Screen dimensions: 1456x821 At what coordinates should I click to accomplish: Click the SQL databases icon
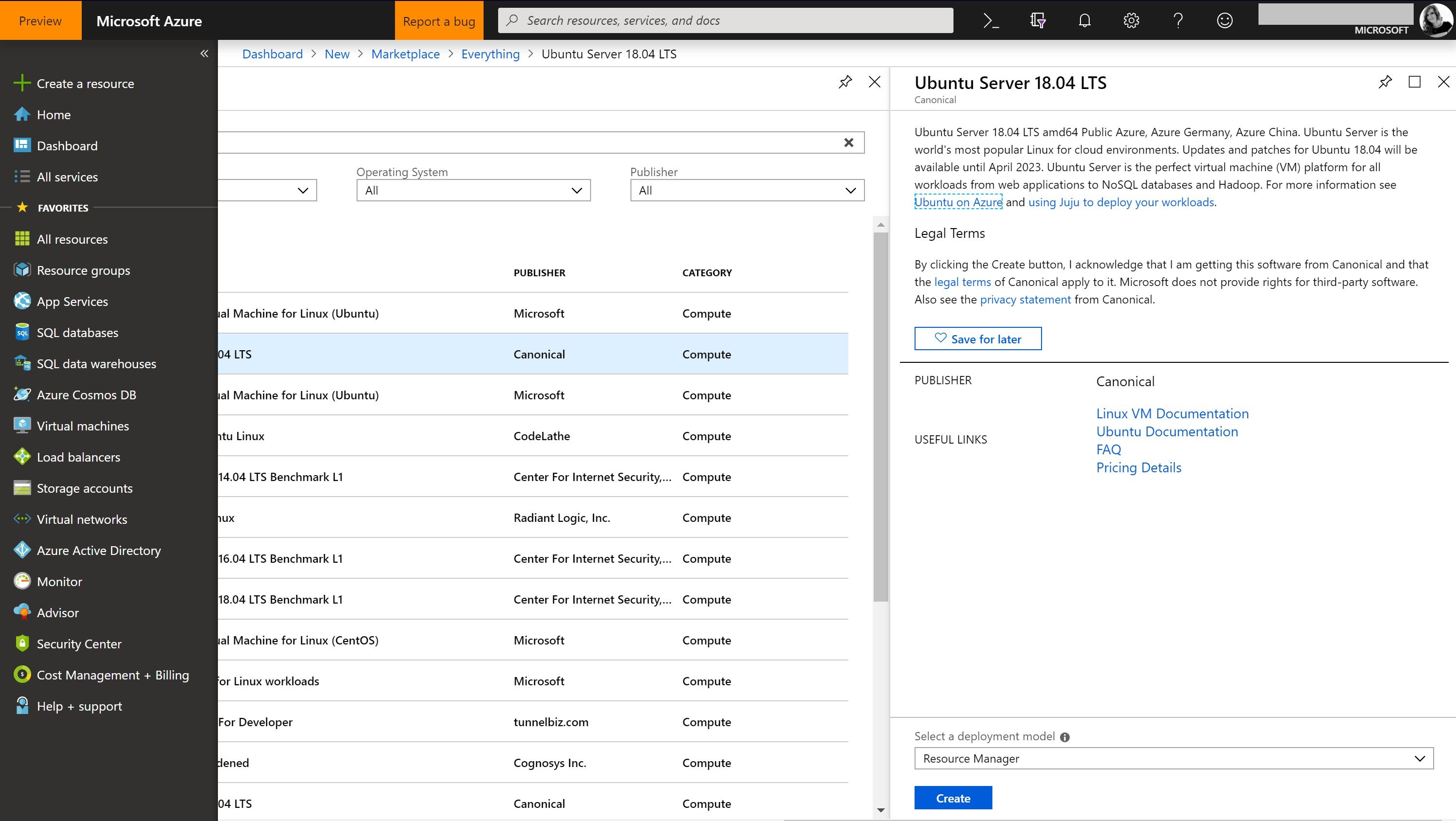tap(22, 332)
